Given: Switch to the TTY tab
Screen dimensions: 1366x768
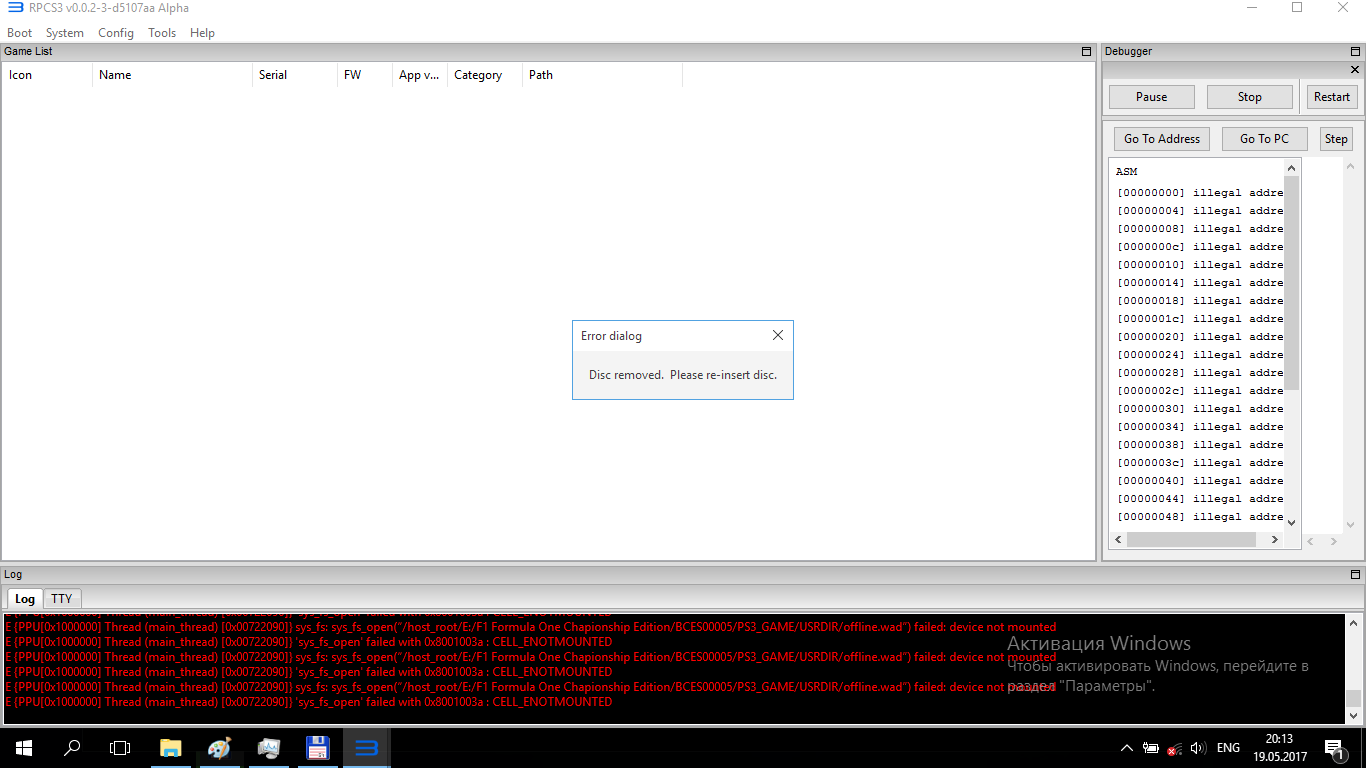Looking at the screenshot, I should pyautogui.click(x=62, y=598).
